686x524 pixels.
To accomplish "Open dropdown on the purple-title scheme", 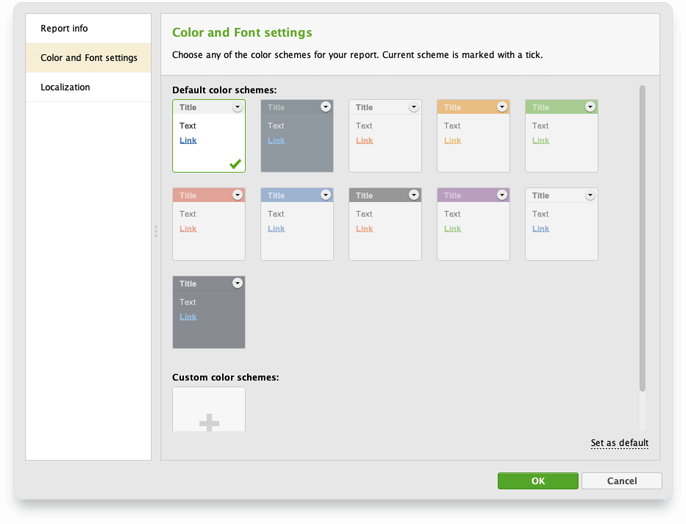I will (x=502, y=195).
